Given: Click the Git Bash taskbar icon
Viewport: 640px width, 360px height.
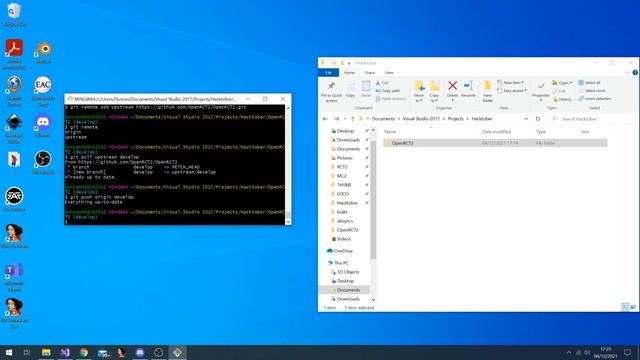Looking at the screenshot, I should coord(177,352).
